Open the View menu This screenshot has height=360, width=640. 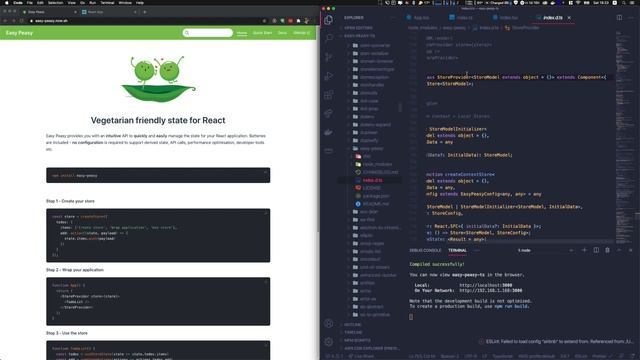pos(71,2)
